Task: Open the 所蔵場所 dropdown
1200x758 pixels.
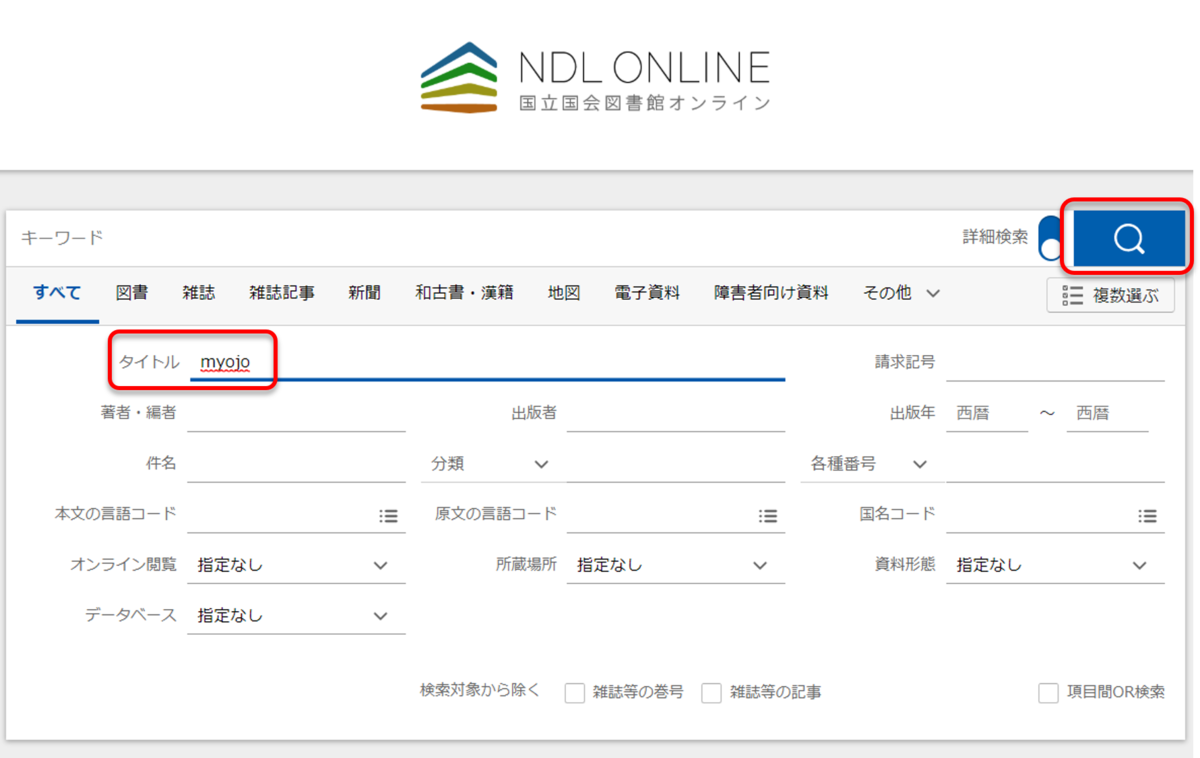Action: [676, 565]
